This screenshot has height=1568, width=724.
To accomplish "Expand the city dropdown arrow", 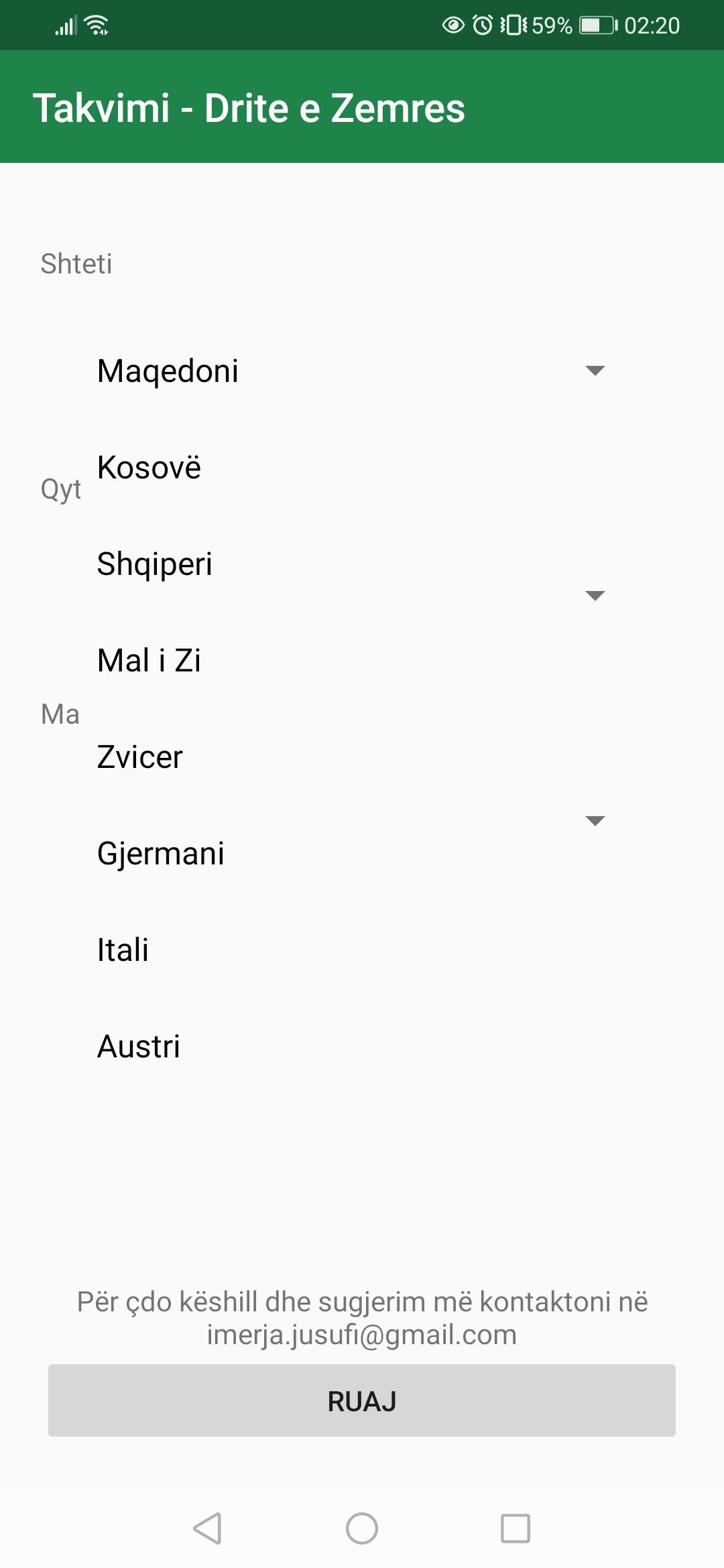I will (x=595, y=596).
